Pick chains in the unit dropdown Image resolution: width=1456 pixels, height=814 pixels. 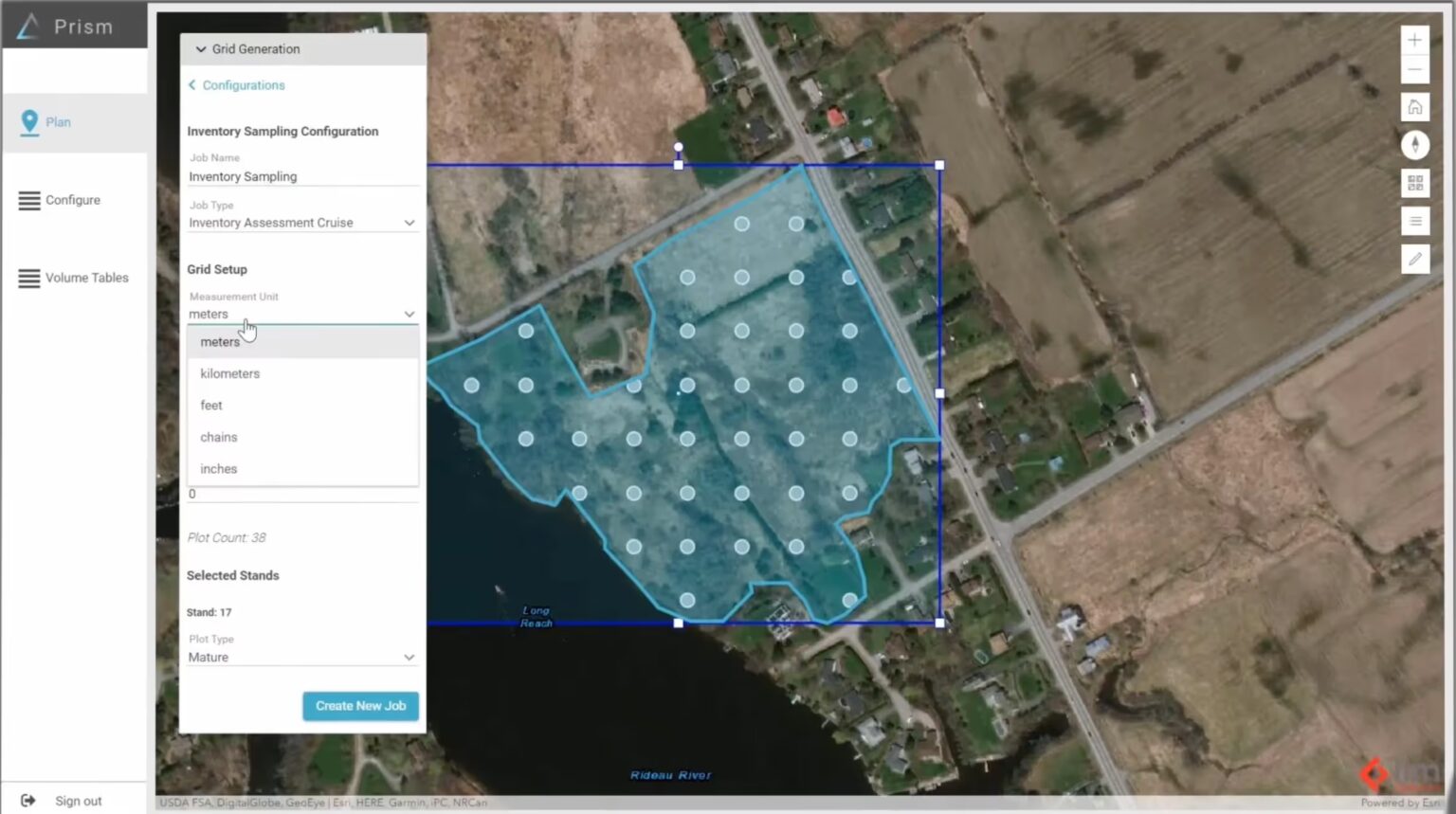[x=219, y=437]
